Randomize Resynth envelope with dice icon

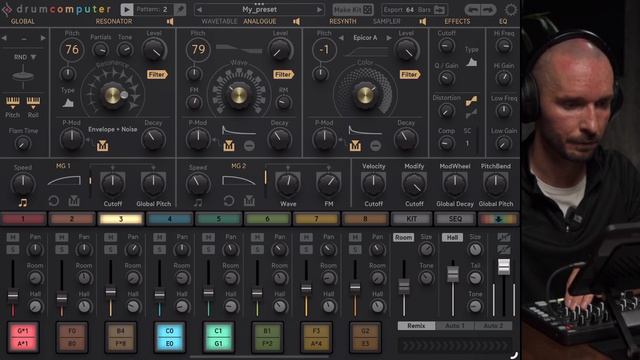click(355, 145)
